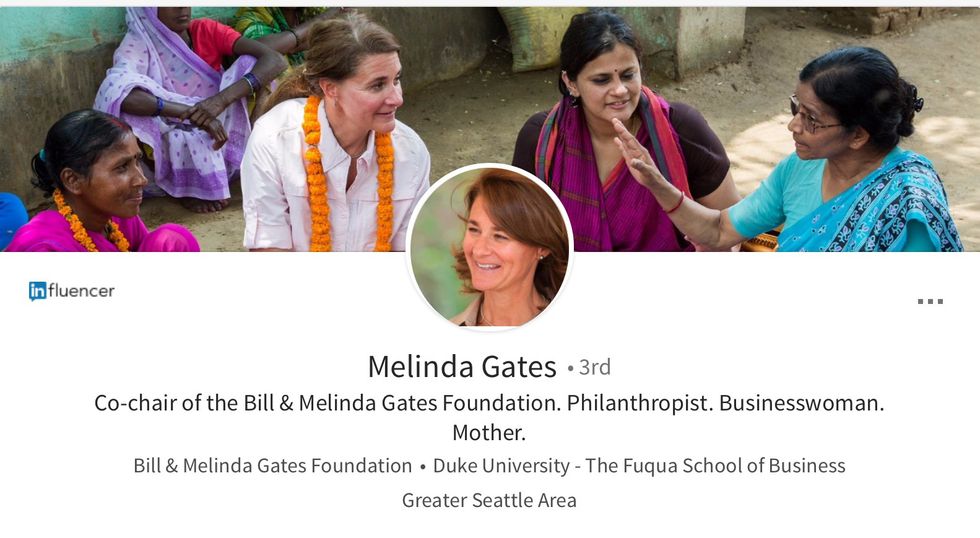The image size is (980, 538).
Task: Open the circular profile photo
Action: (x=490, y=248)
